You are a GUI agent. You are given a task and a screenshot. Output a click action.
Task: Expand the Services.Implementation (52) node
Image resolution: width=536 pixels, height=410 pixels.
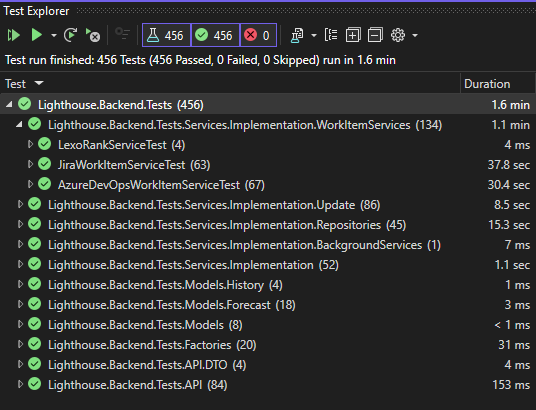click(20, 264)
